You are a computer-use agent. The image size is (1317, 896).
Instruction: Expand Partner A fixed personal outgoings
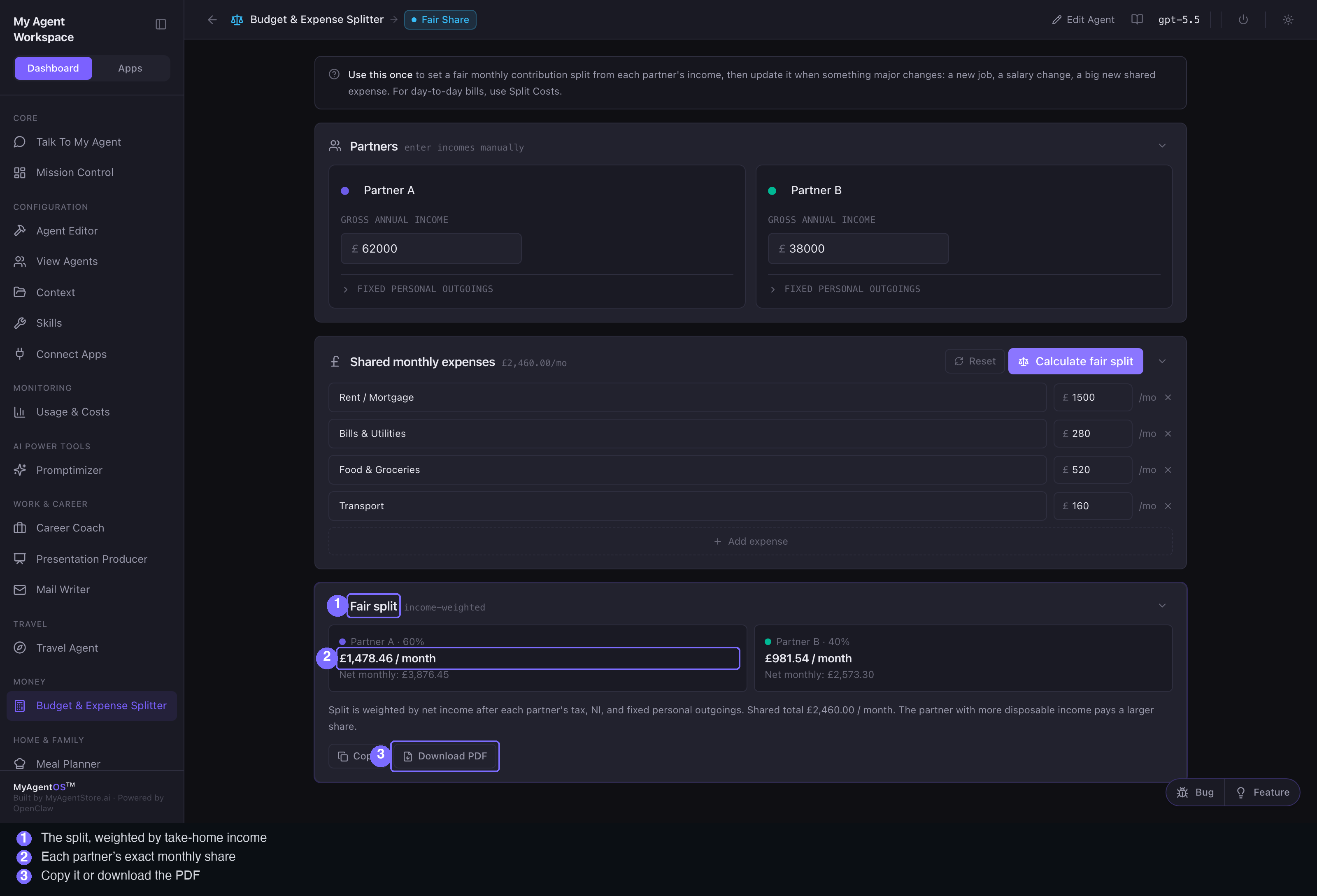(x=417, y=289)
